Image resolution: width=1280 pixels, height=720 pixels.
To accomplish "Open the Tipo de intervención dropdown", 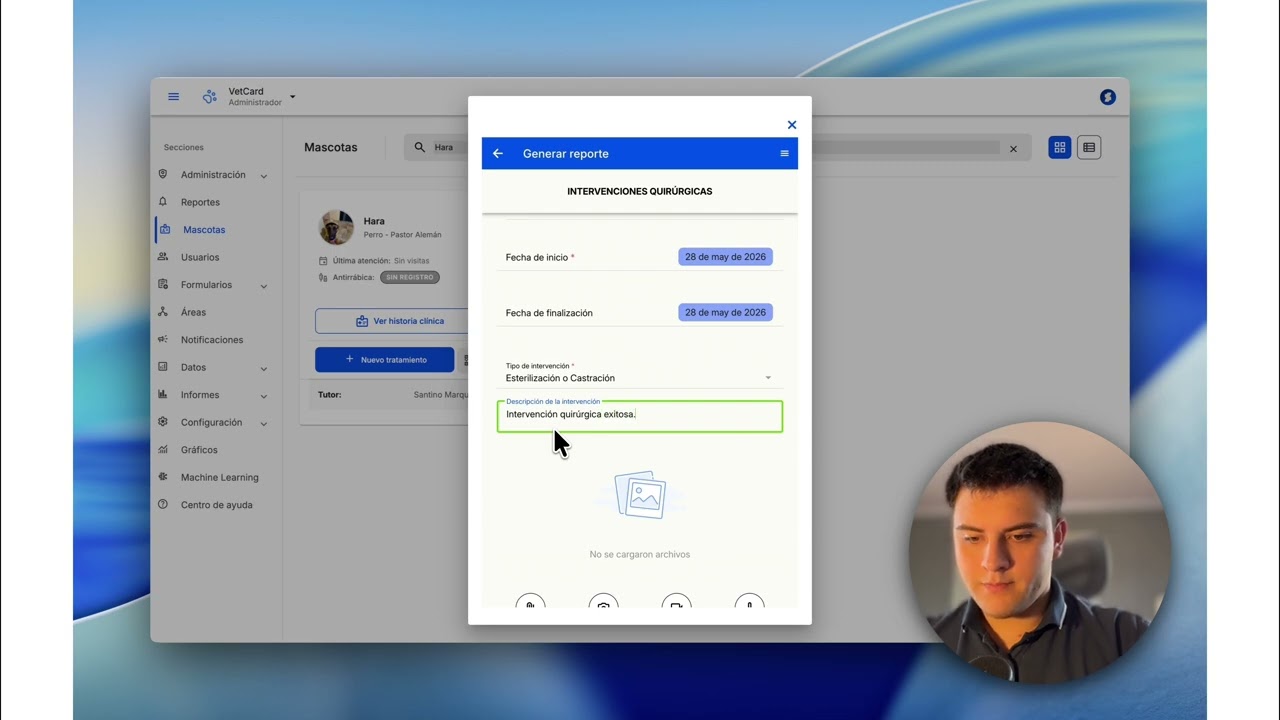I will (x=639, y=373).
